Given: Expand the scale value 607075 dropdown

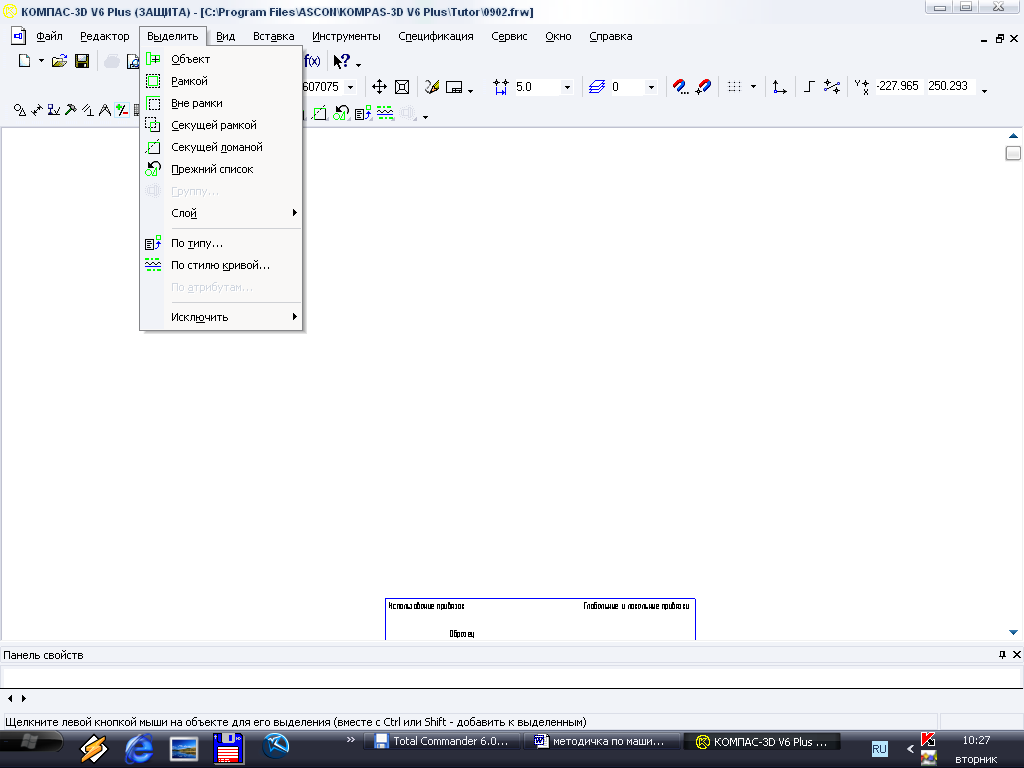Looking at the screenshot, I should tap(351, 87).
